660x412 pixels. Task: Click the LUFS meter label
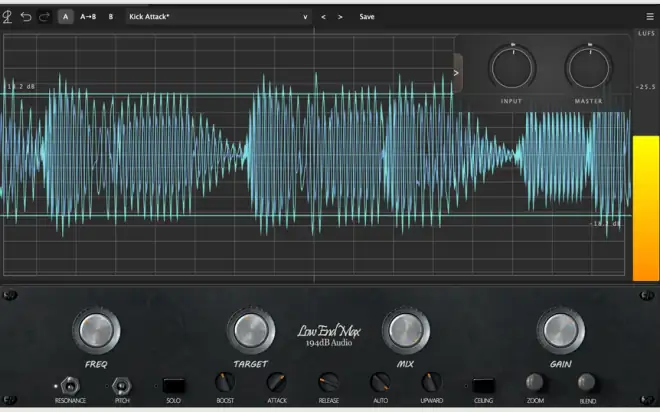[646, 33]
